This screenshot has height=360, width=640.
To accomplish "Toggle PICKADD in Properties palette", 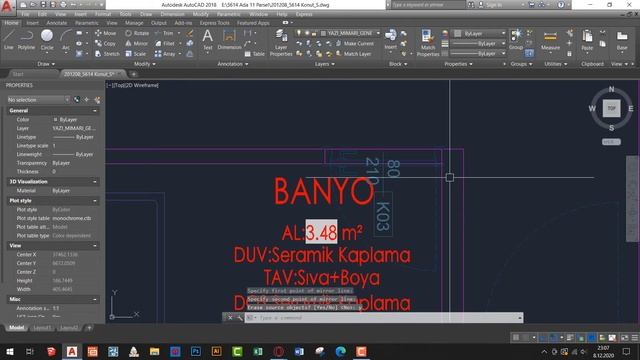I will 77,100.
